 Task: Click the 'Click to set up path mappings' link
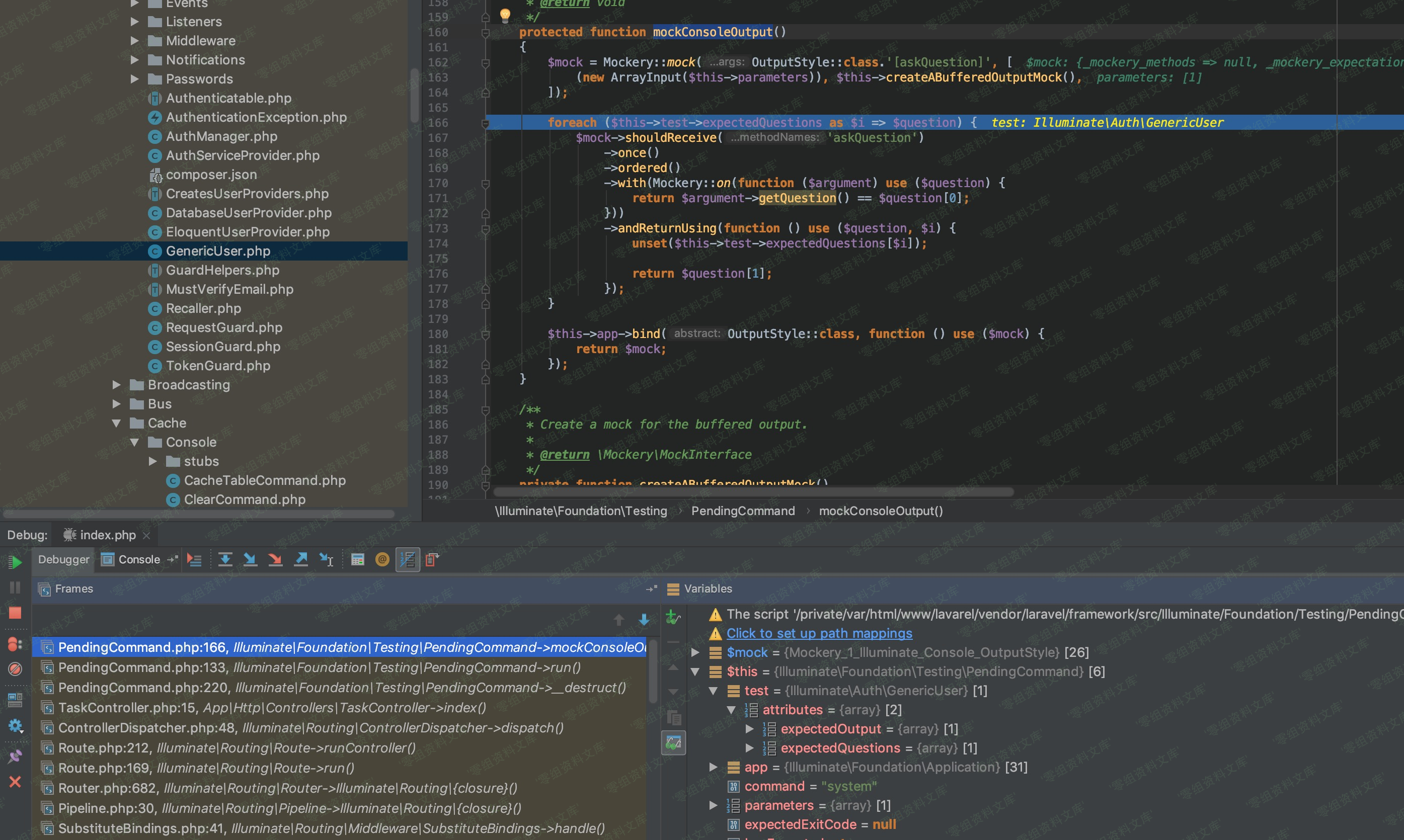tap(819, 633)
